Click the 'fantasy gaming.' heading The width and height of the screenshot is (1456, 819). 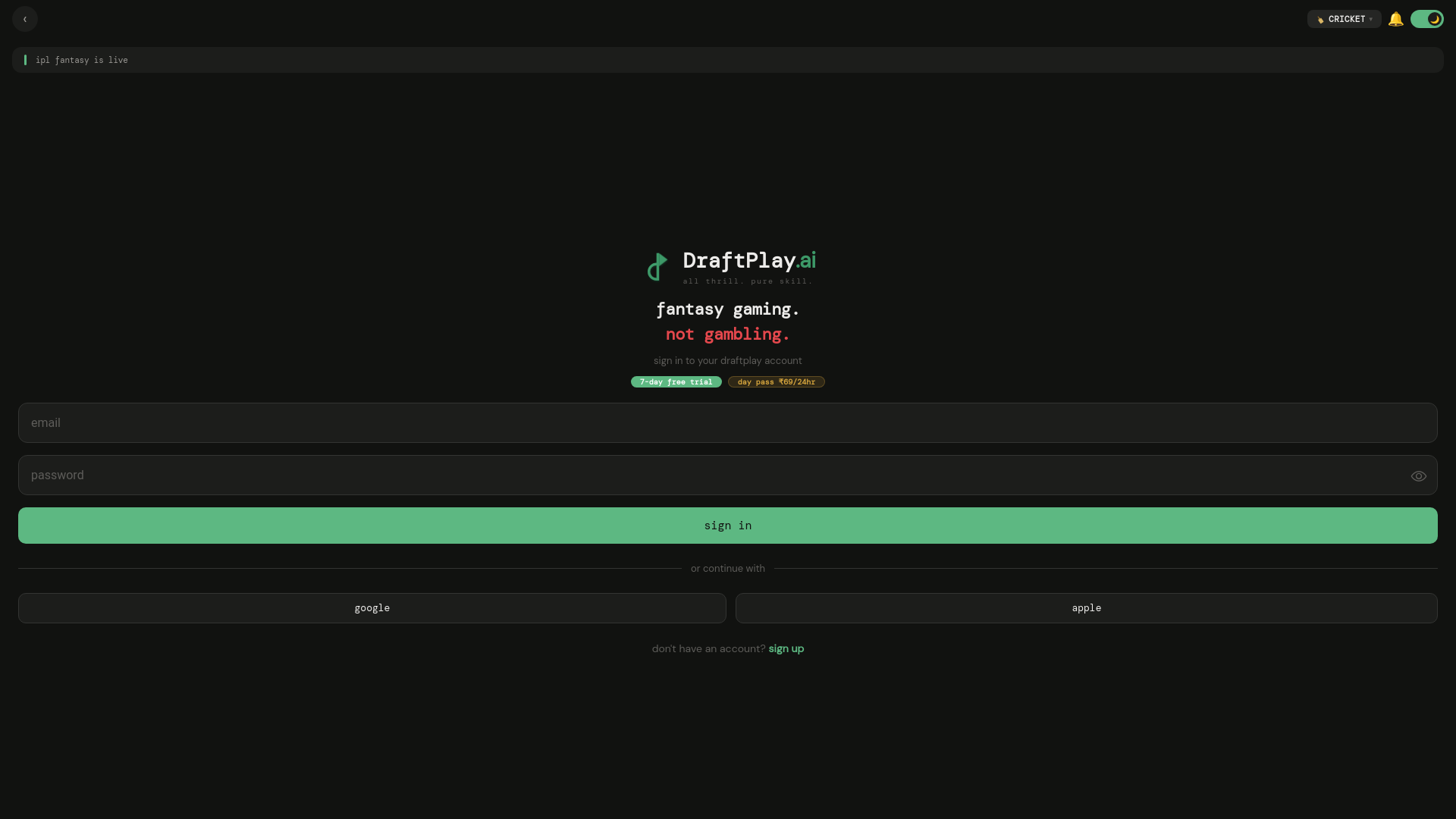coord(728,309)
